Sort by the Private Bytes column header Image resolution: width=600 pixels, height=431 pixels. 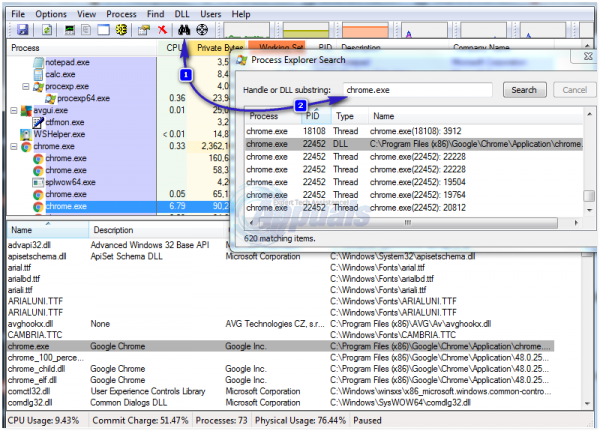(217, 48)
